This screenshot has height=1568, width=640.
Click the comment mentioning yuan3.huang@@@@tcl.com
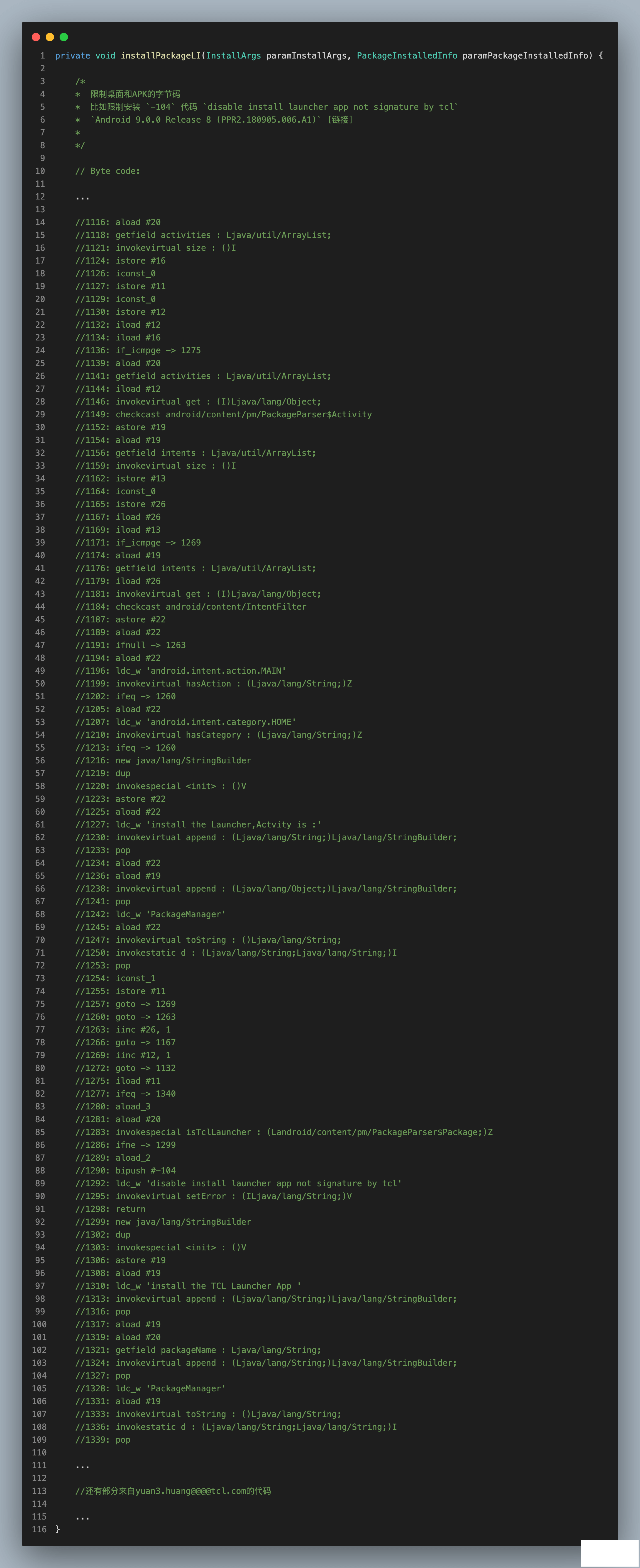(174, 1491)
